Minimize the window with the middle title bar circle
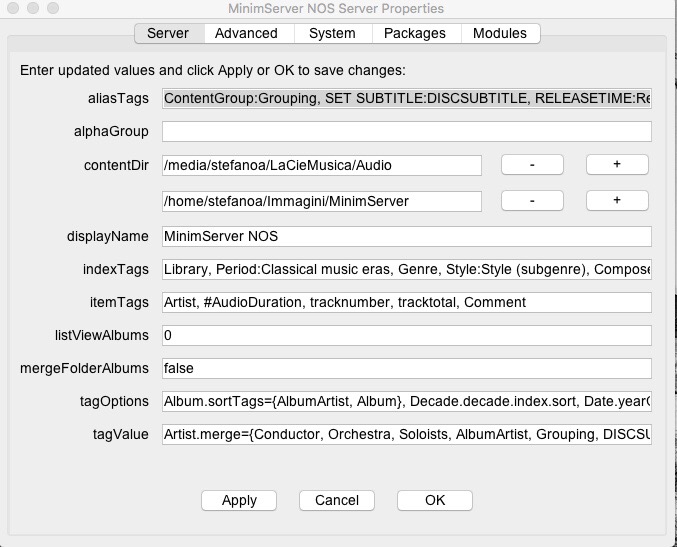Image resolution: width=677 pixels, height=547 pixels. [33, 8]
